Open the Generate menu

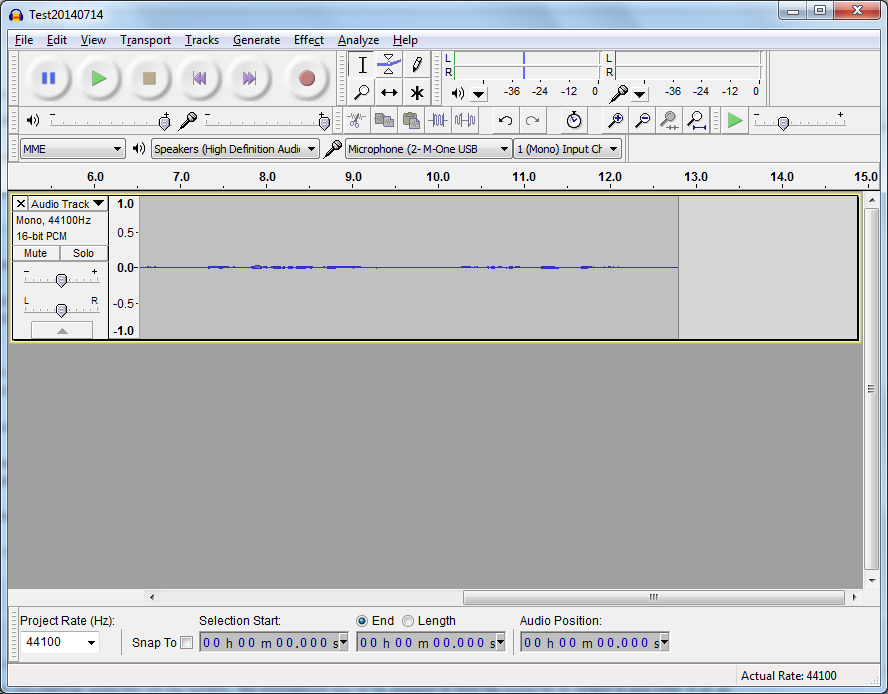click(257, 40)
